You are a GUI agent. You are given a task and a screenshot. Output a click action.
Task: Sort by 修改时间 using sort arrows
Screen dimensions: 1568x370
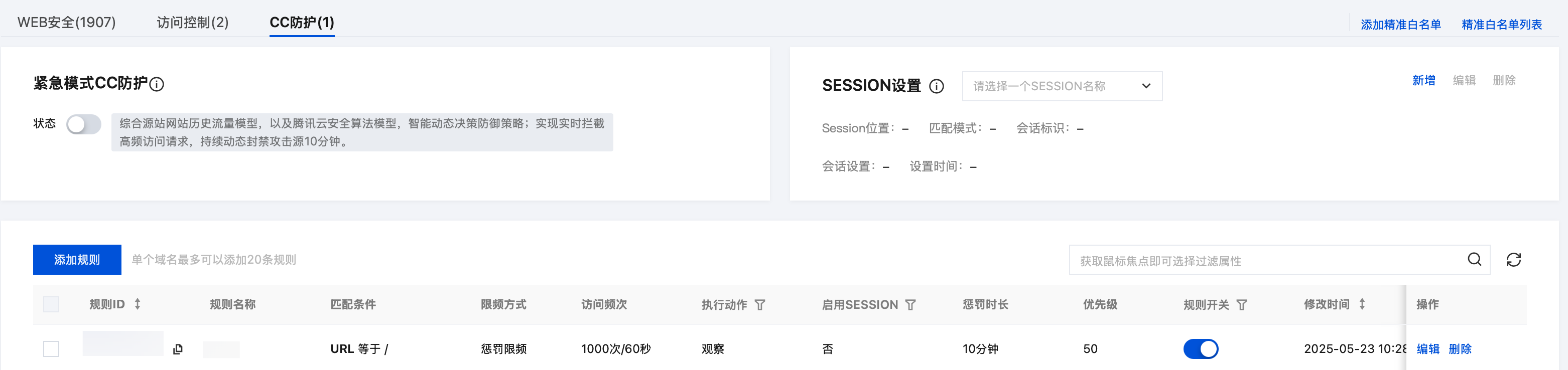click(x=1362, y=304)
